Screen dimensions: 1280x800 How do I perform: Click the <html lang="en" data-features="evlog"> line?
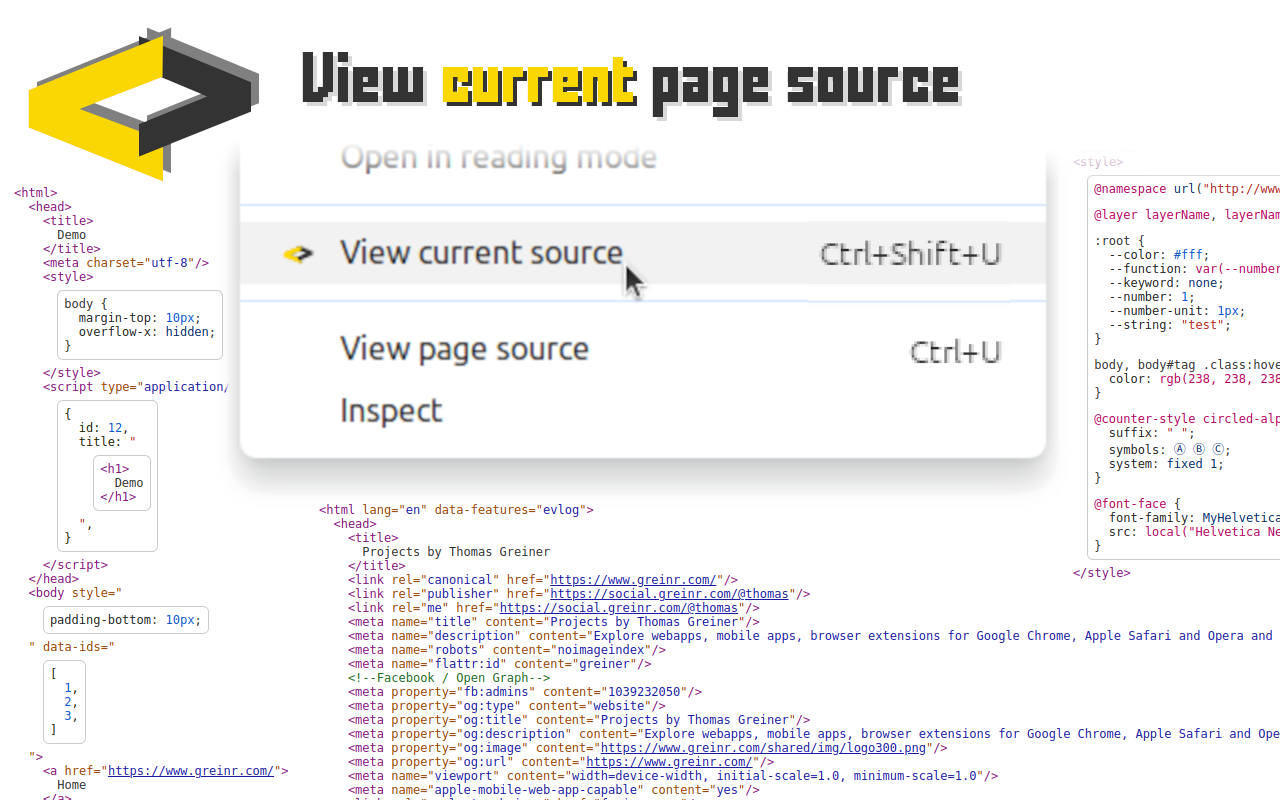[457, 510]
